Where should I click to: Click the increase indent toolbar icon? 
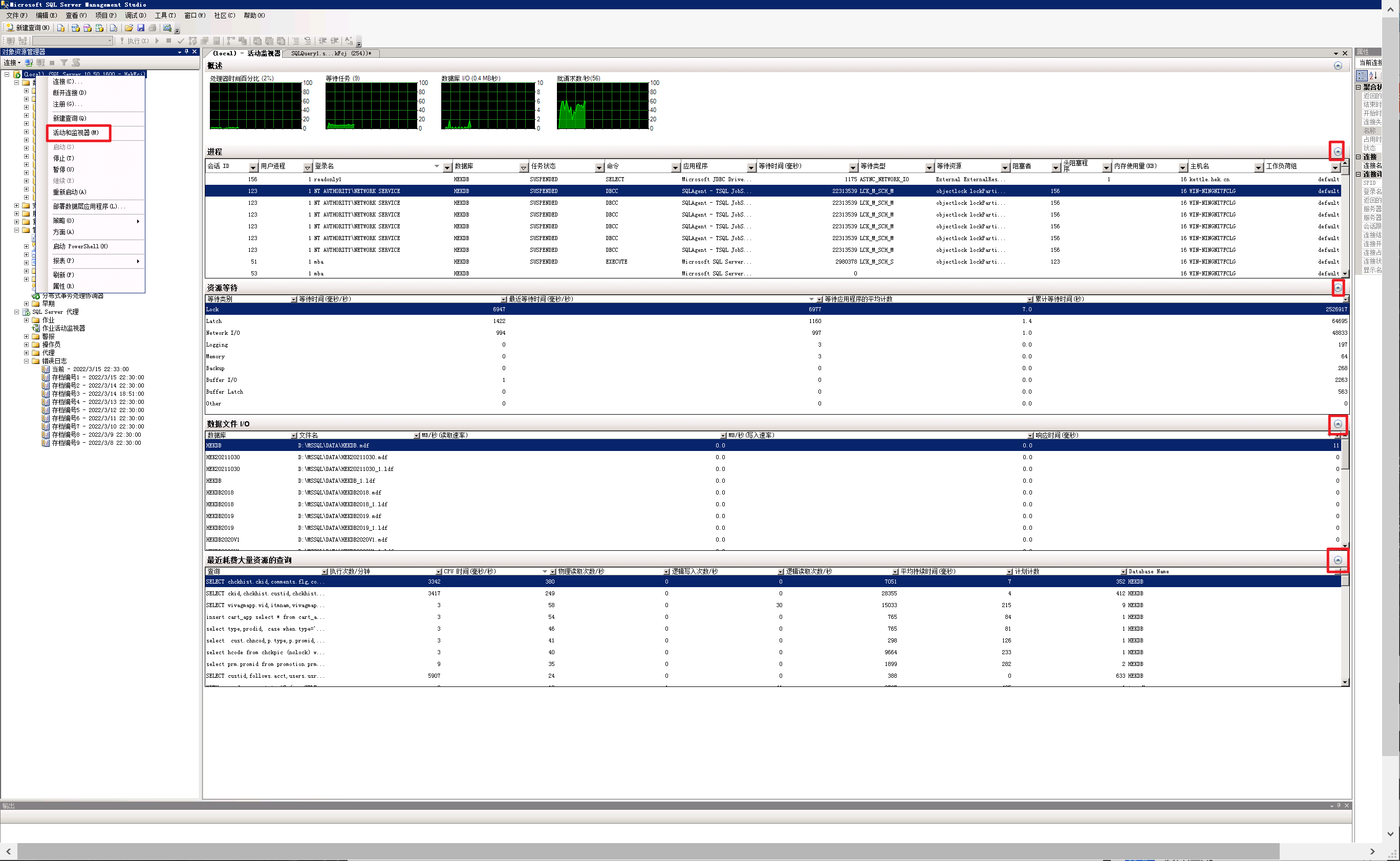335,41
